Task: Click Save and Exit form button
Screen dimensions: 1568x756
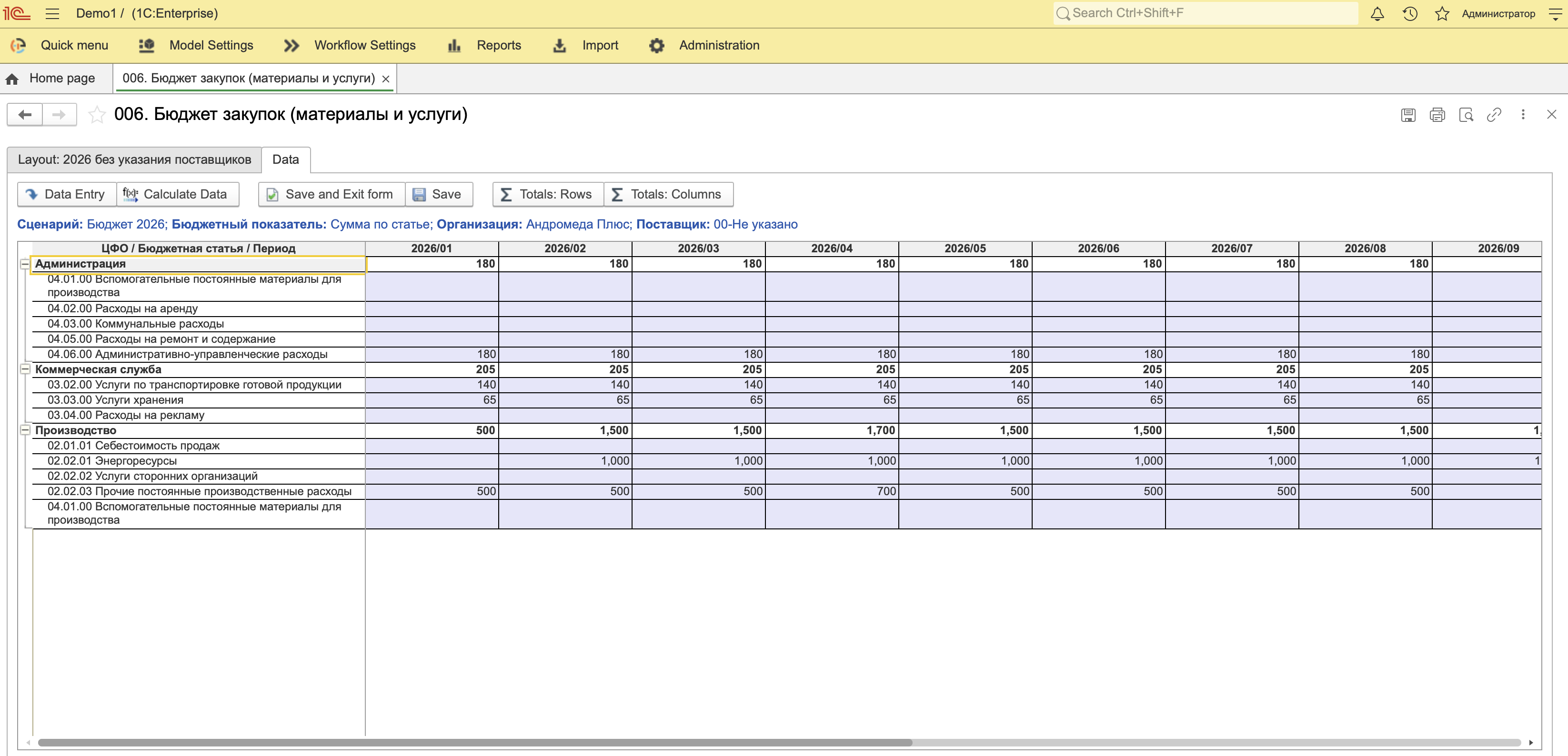Action: (x=332, y=194)
